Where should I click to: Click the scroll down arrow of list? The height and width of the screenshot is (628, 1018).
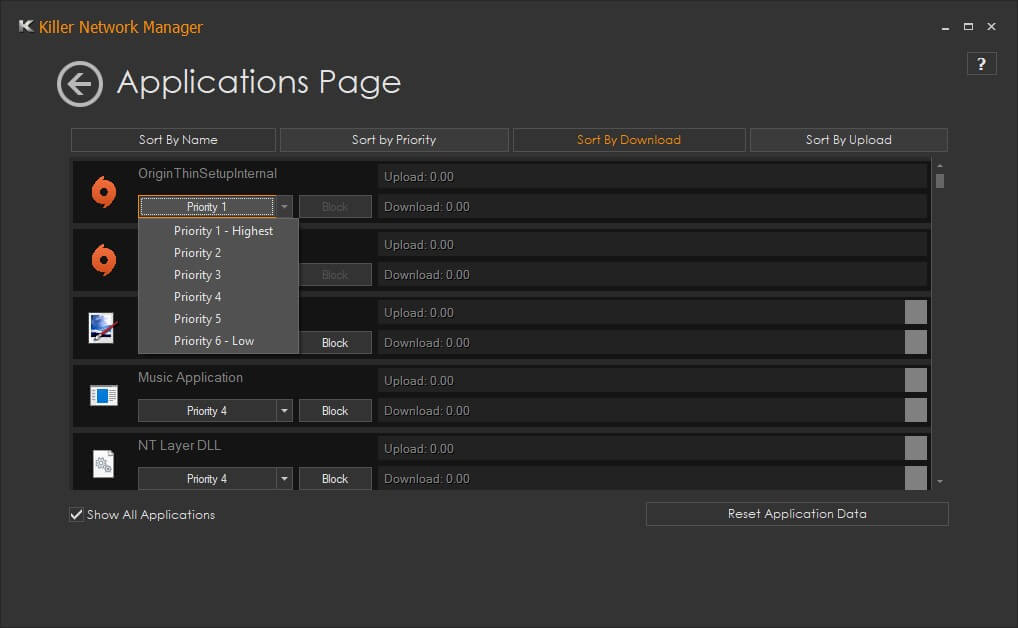tap(939, 482)
